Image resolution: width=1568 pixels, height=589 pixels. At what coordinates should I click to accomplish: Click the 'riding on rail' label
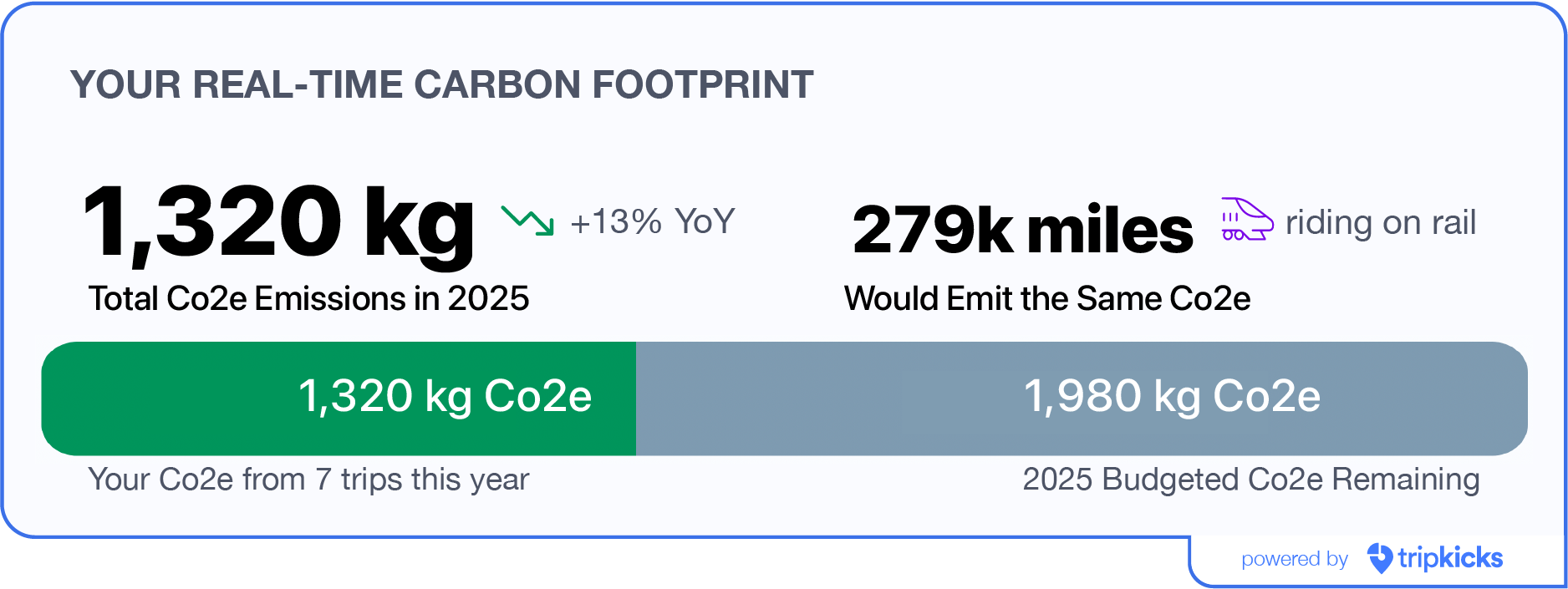tap(1380, 223)
